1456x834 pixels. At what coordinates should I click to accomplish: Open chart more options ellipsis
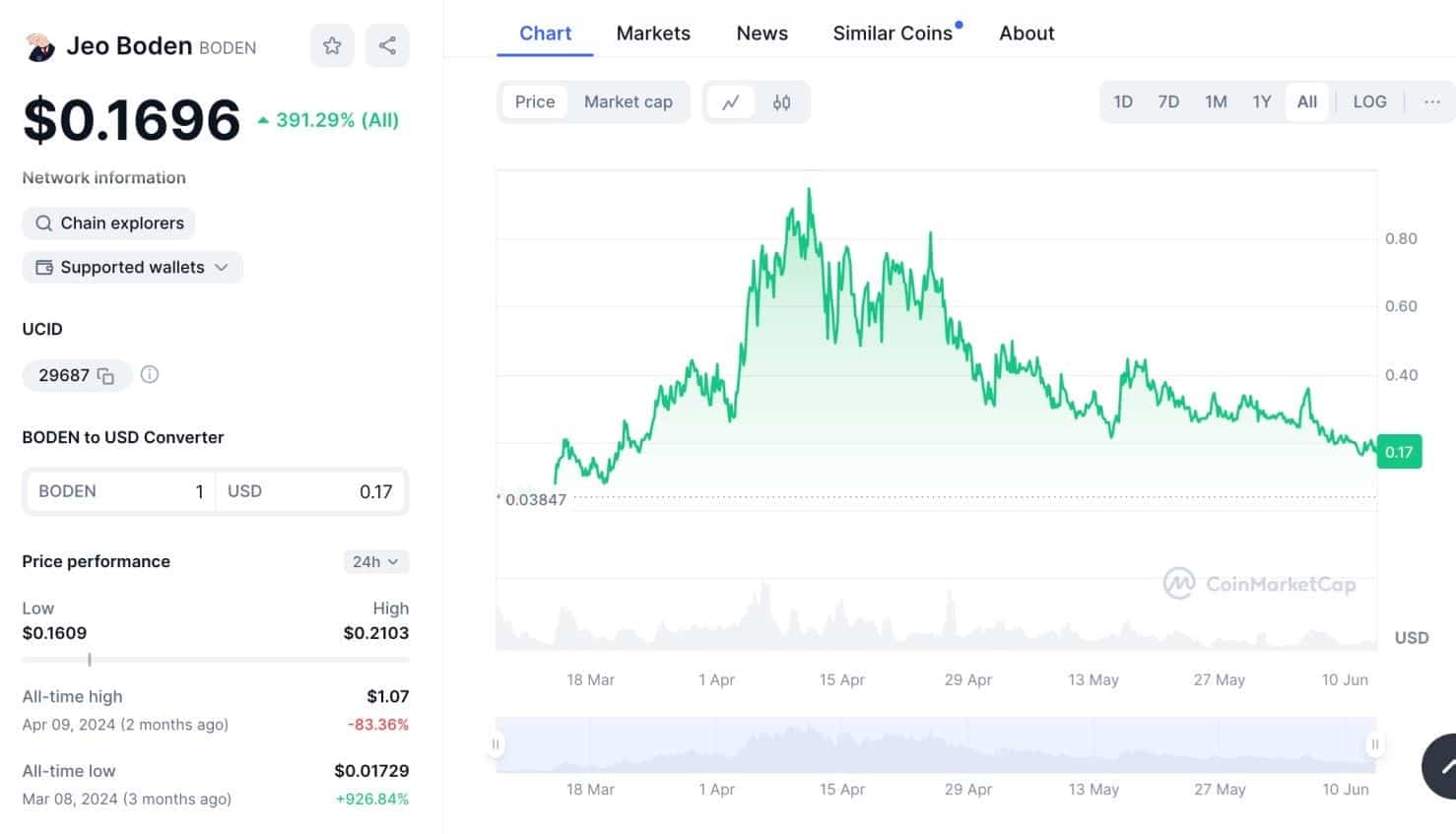(1432, 101)
